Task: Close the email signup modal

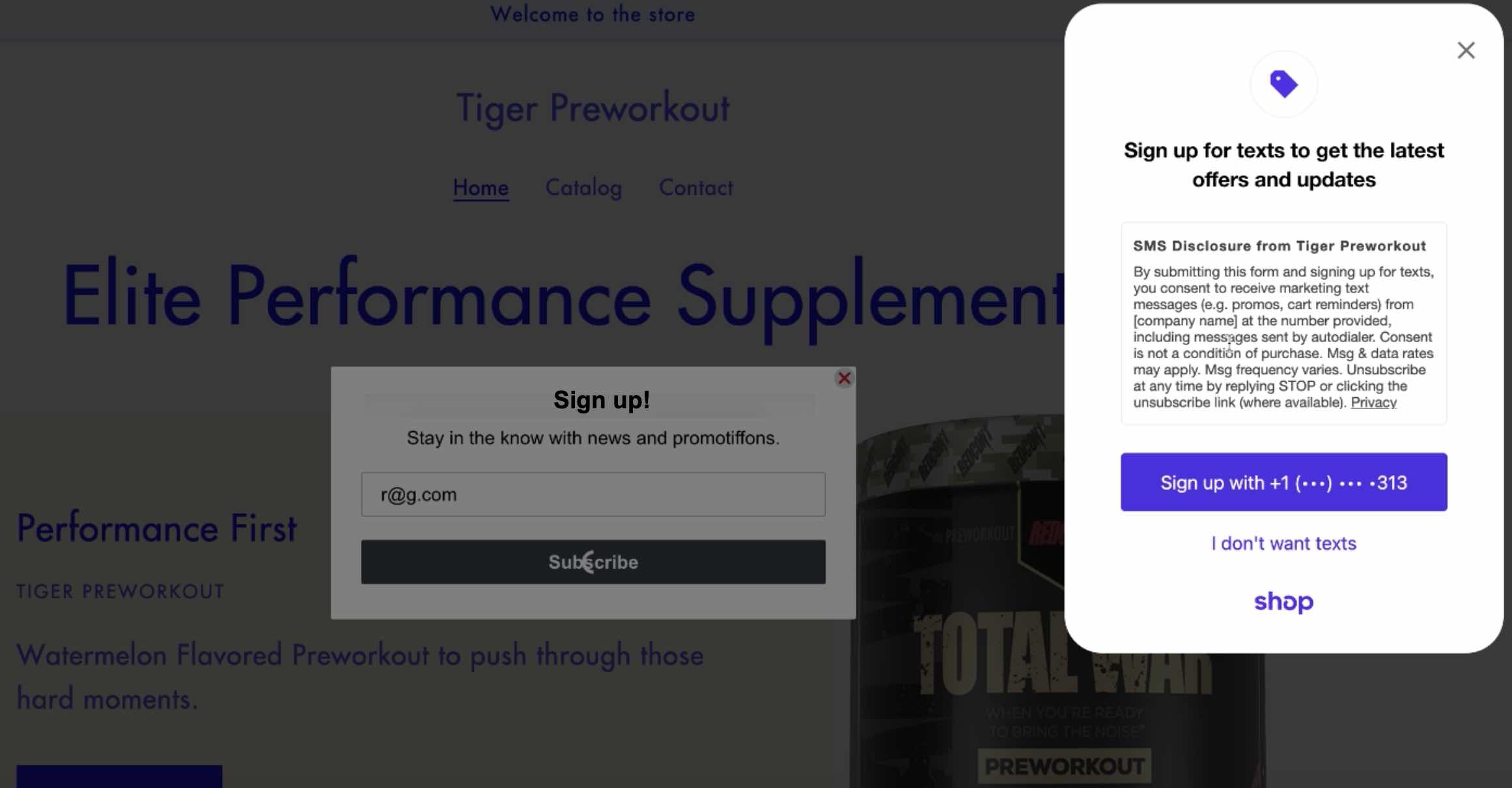Action: point(843,378)
